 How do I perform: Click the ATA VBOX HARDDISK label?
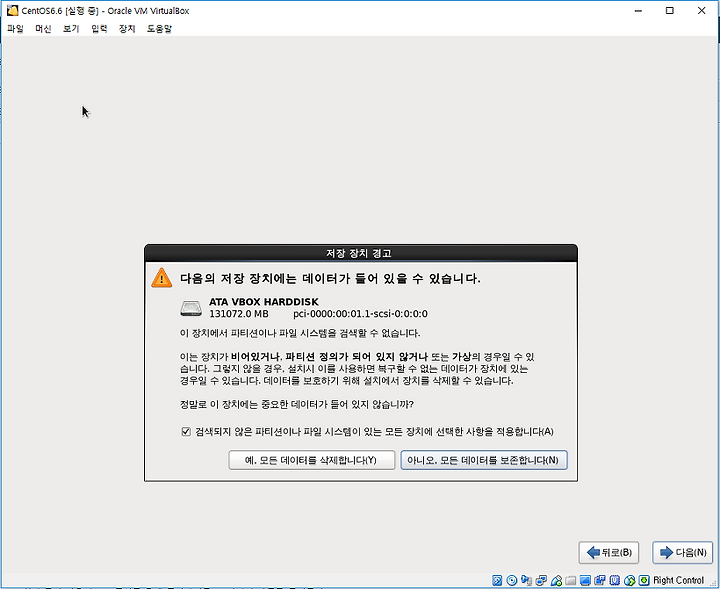click(x=264, y=302)
